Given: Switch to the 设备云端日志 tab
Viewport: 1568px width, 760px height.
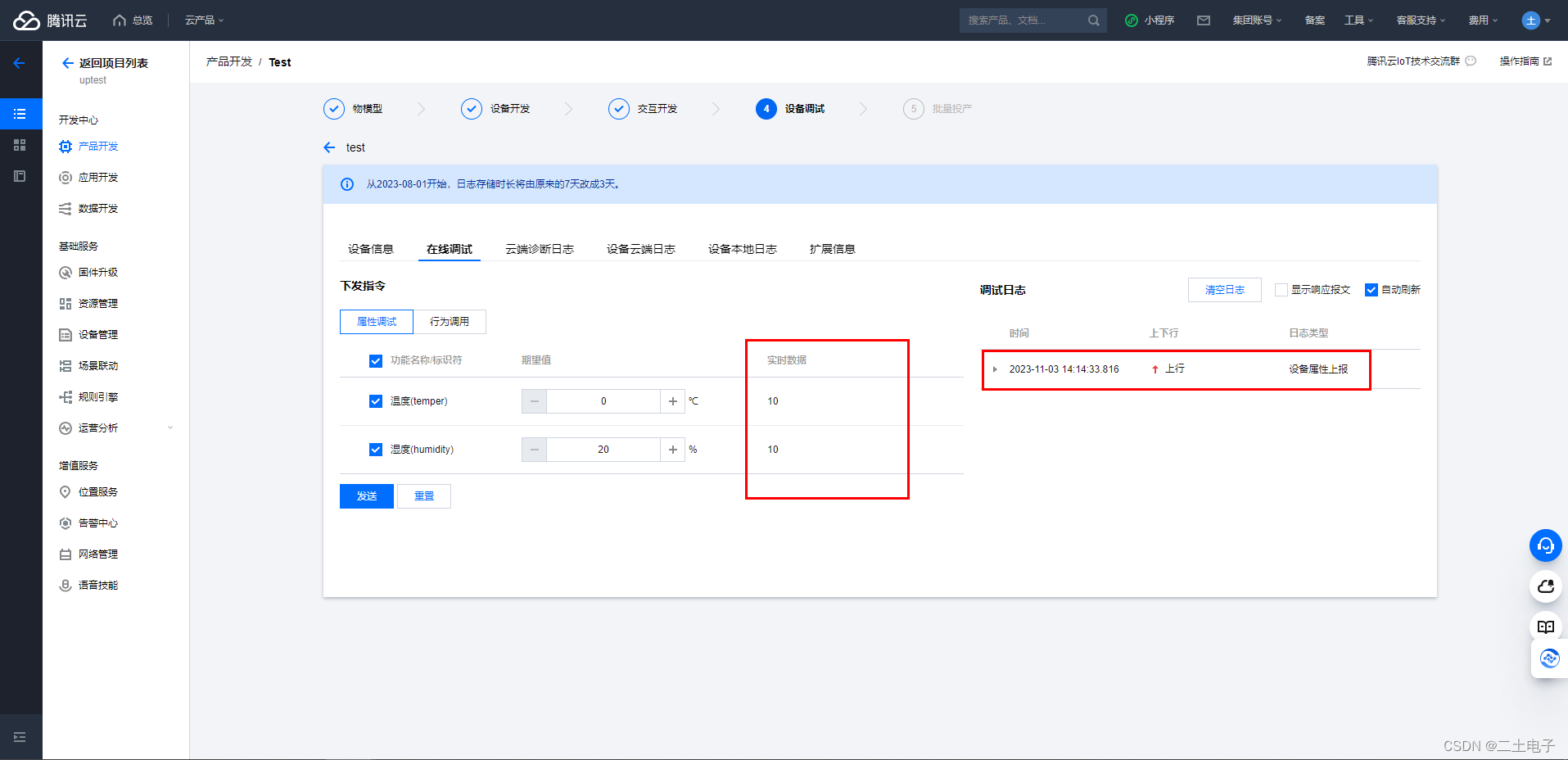Looking at the screenshot, I should pyautogui.click(x=641, y=249).
